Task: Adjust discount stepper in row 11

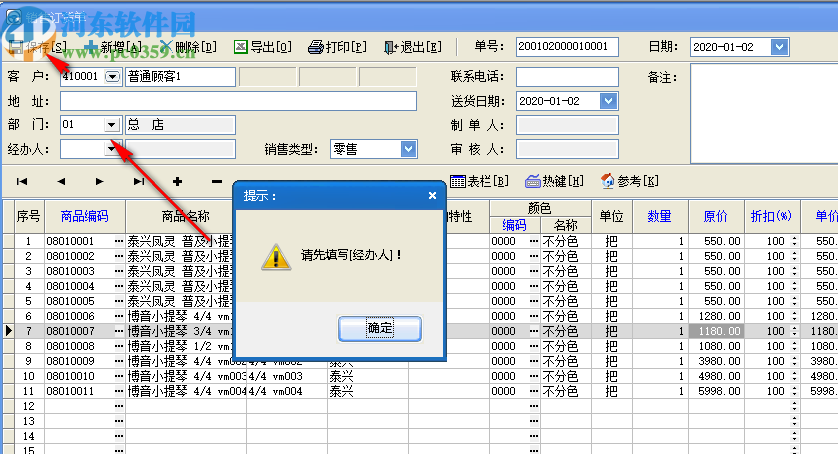Action: pos(794,391)
